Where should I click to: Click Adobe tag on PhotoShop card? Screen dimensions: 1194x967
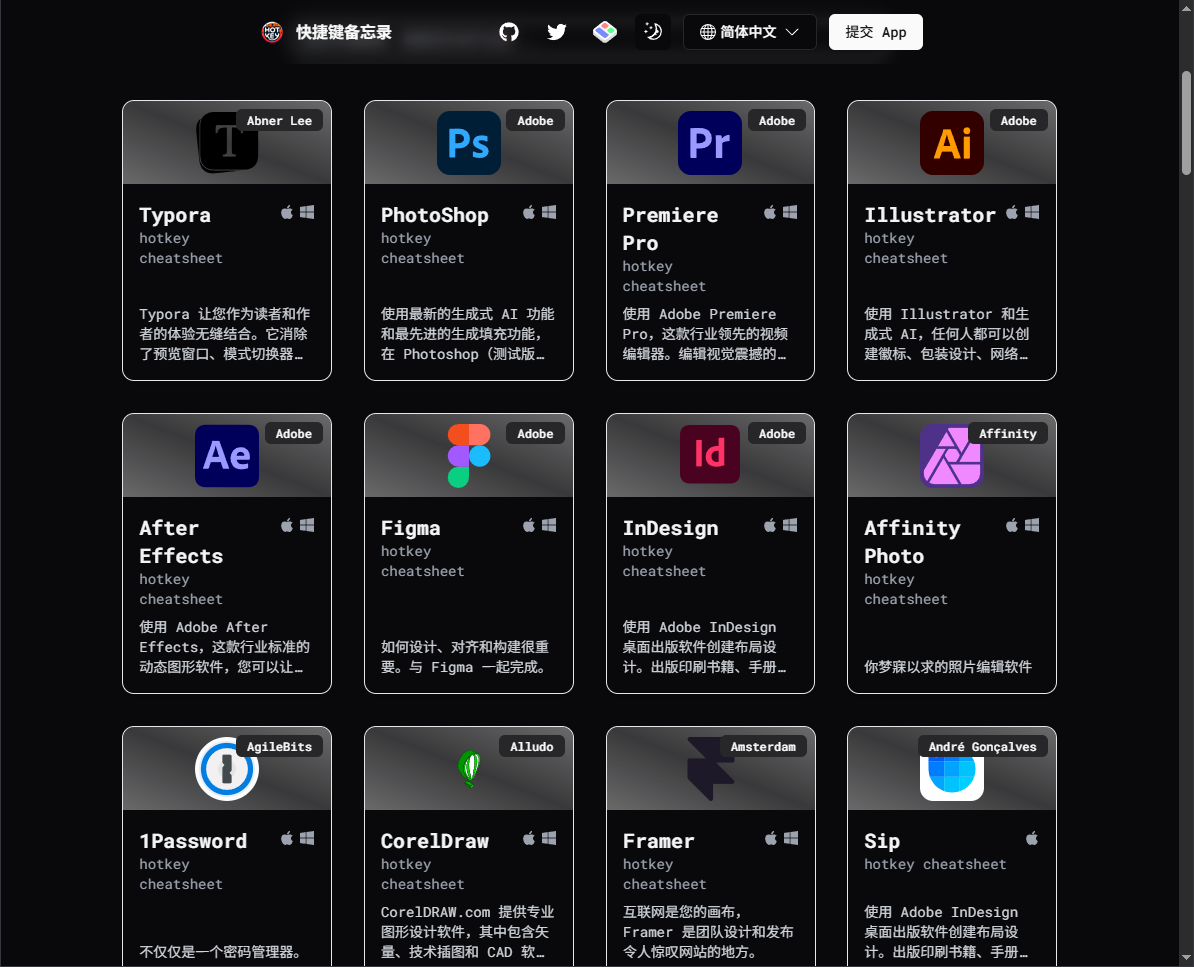tap(535, 120)
